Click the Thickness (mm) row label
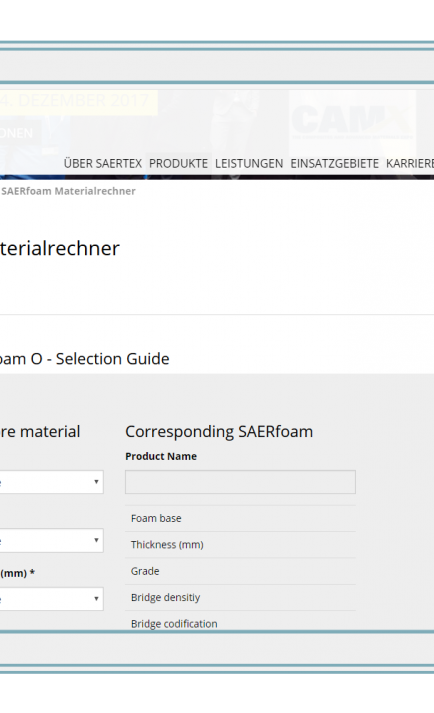Screen dimensions: 434x713 point(167,545)
